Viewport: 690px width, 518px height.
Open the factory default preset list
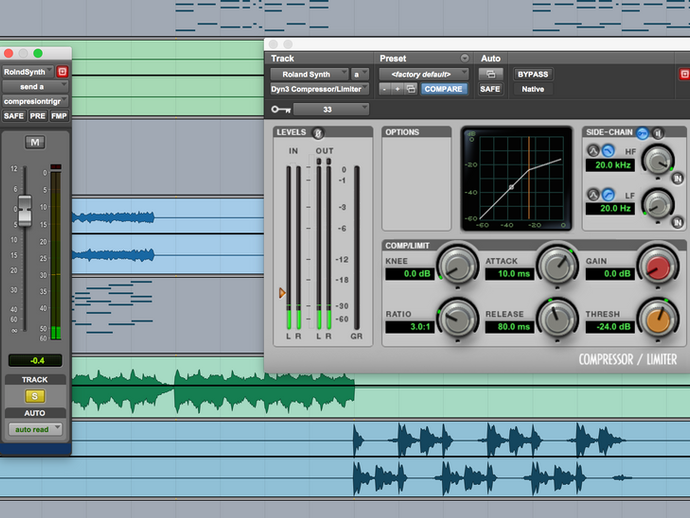(423, 74)
